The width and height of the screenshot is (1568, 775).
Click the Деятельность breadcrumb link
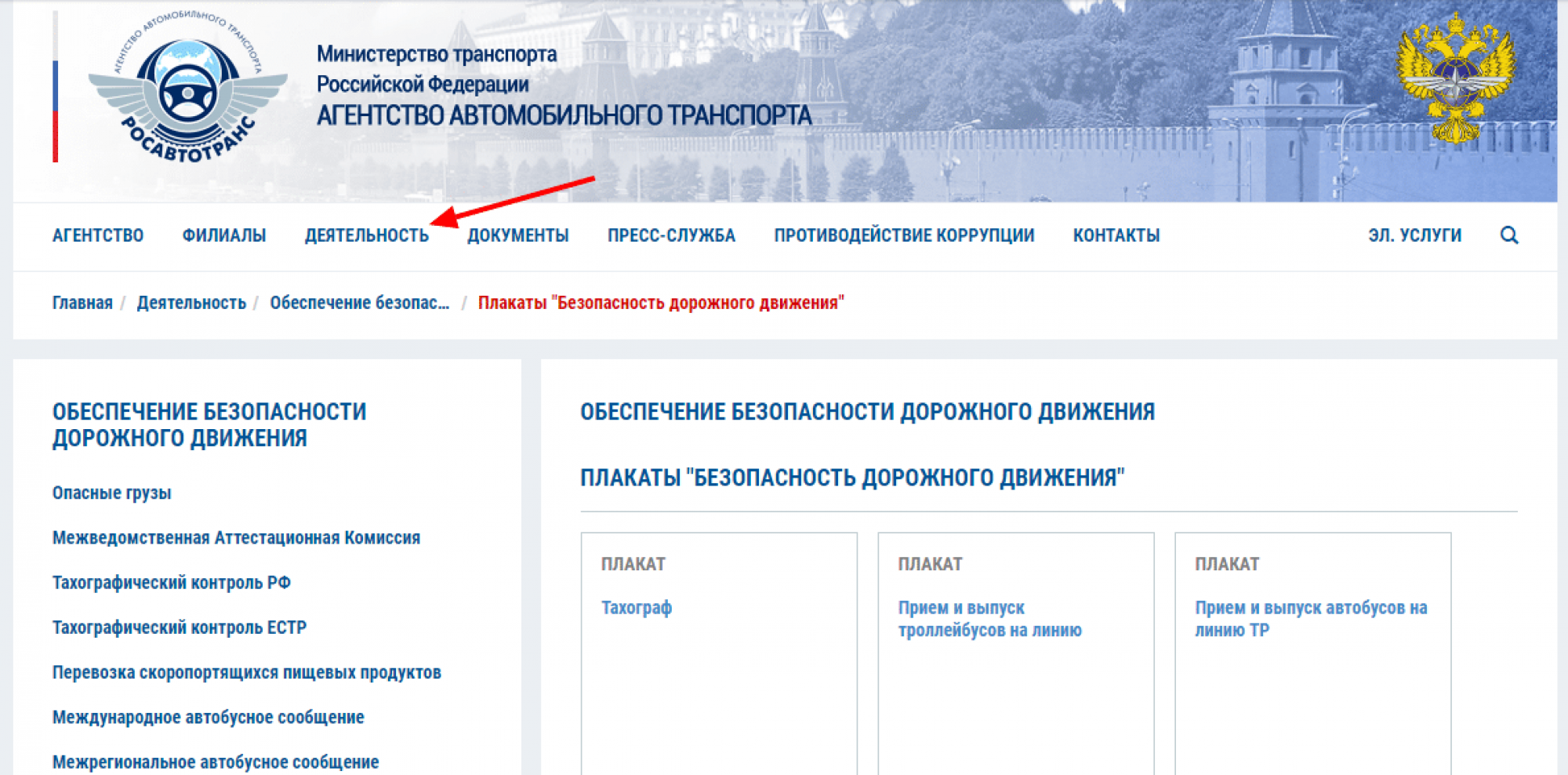pyautogui.click(x=191, y=303)
